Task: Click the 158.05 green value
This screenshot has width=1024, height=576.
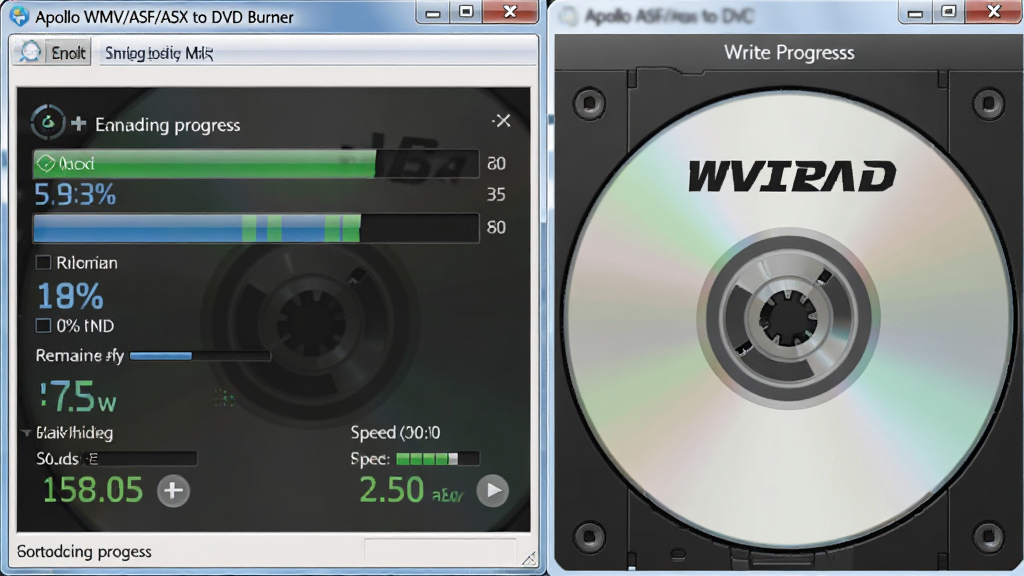Action: tap(93, 490)
